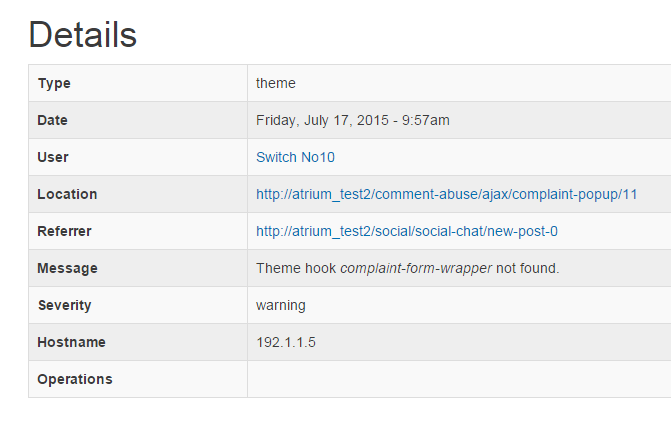
Task: Click the italic complaint-form-wrapper text
Action: [416, 268]
